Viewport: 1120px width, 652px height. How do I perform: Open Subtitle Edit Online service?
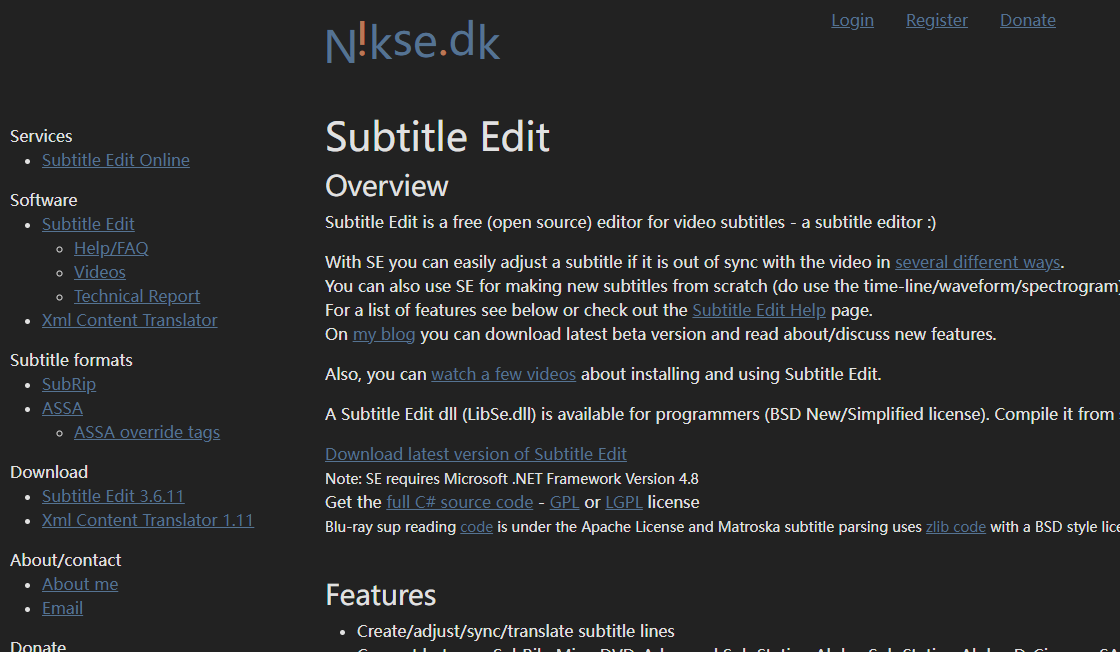click(x=115, y=160)
